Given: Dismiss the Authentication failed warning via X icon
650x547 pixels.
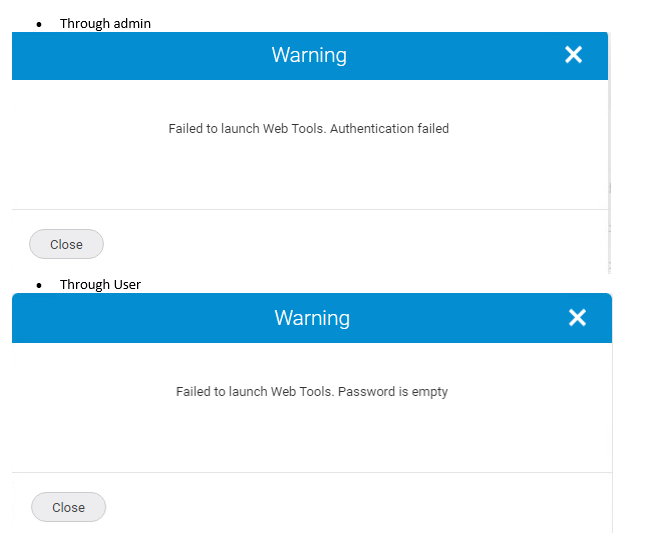Looking at the screenshot, I should (x=573, y=55).
